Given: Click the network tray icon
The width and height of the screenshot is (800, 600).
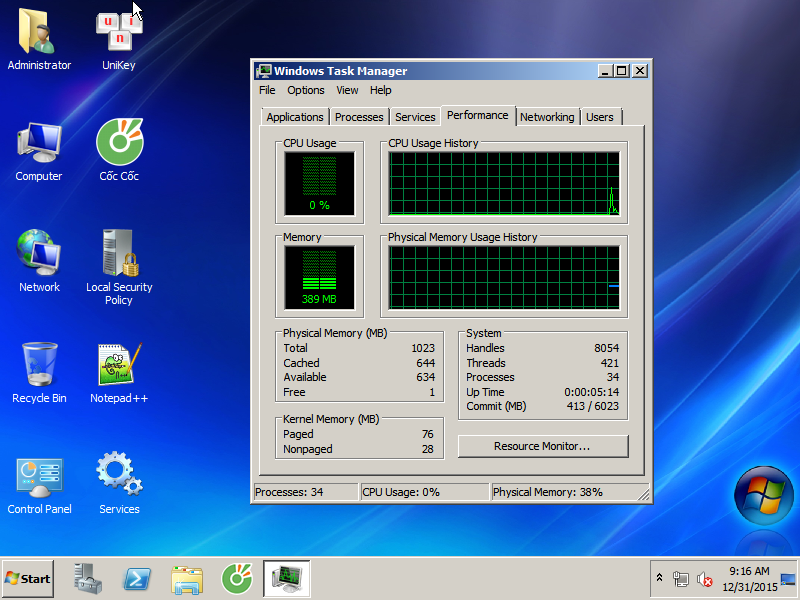Looking at the screenshot, I should coord(681,579).
